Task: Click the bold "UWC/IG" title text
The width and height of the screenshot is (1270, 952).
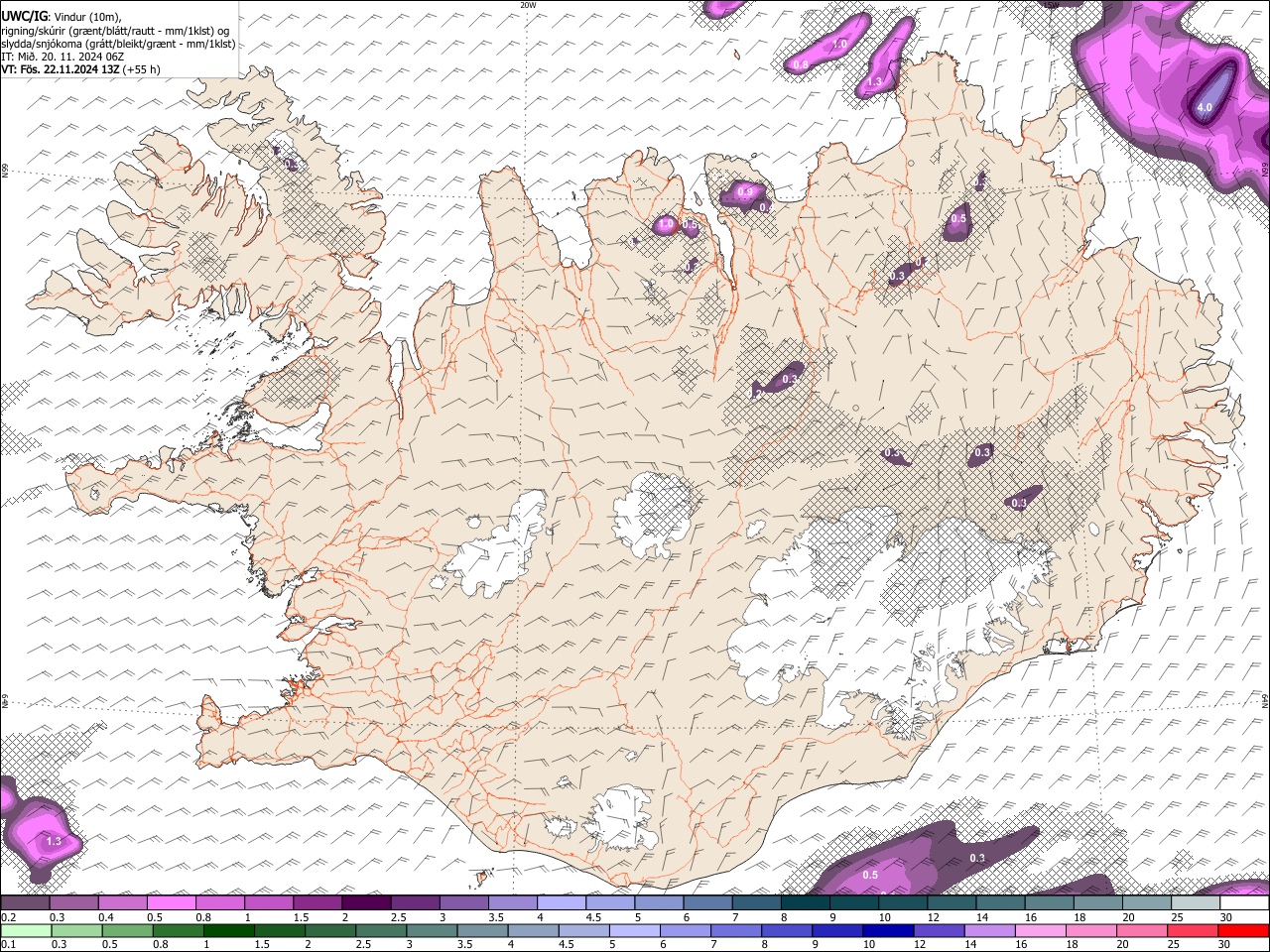Action: coord(24,17)
